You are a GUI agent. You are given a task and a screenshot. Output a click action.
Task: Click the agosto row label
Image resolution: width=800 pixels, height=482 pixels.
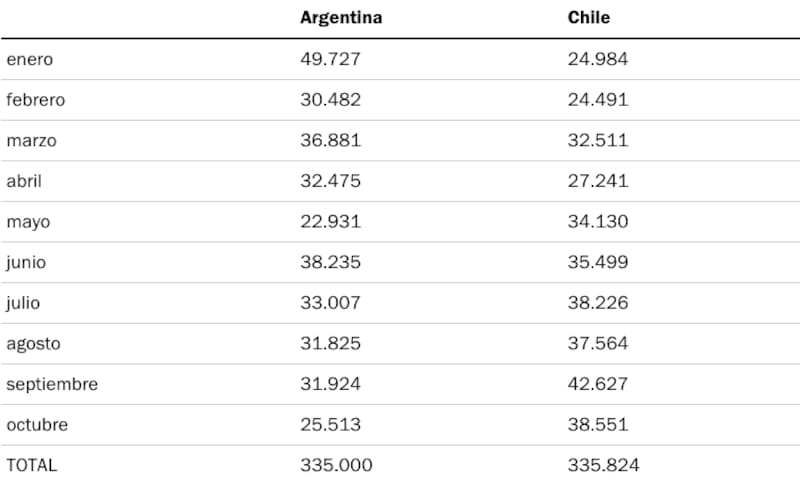tap(33, 343)
